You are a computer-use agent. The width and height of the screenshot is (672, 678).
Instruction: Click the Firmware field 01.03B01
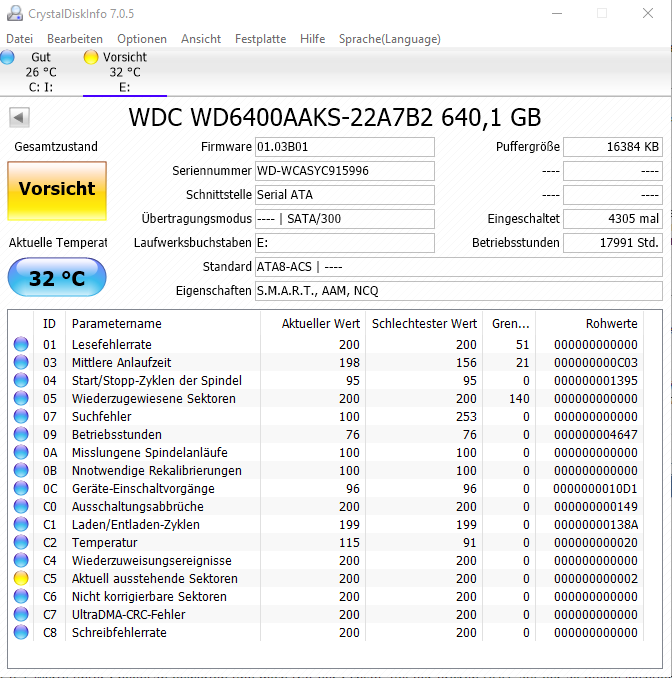tap(345, 147)
